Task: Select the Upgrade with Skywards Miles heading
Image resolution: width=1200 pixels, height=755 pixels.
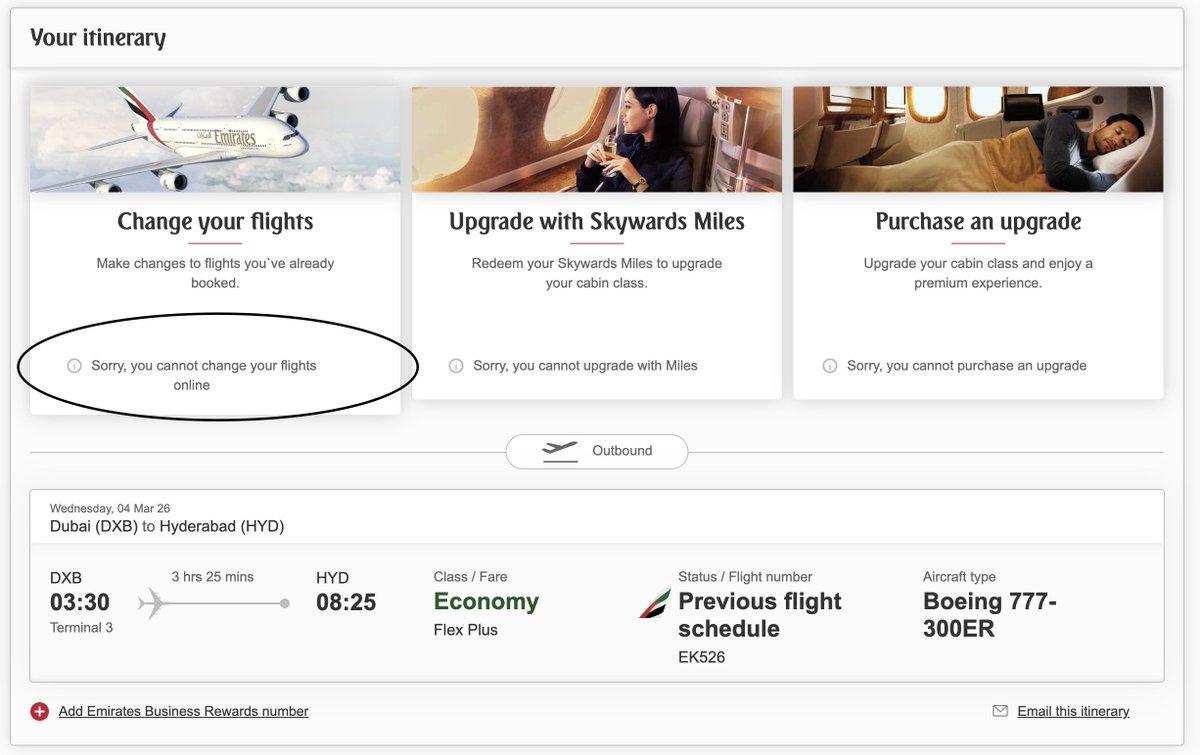Action: point(597,221)
